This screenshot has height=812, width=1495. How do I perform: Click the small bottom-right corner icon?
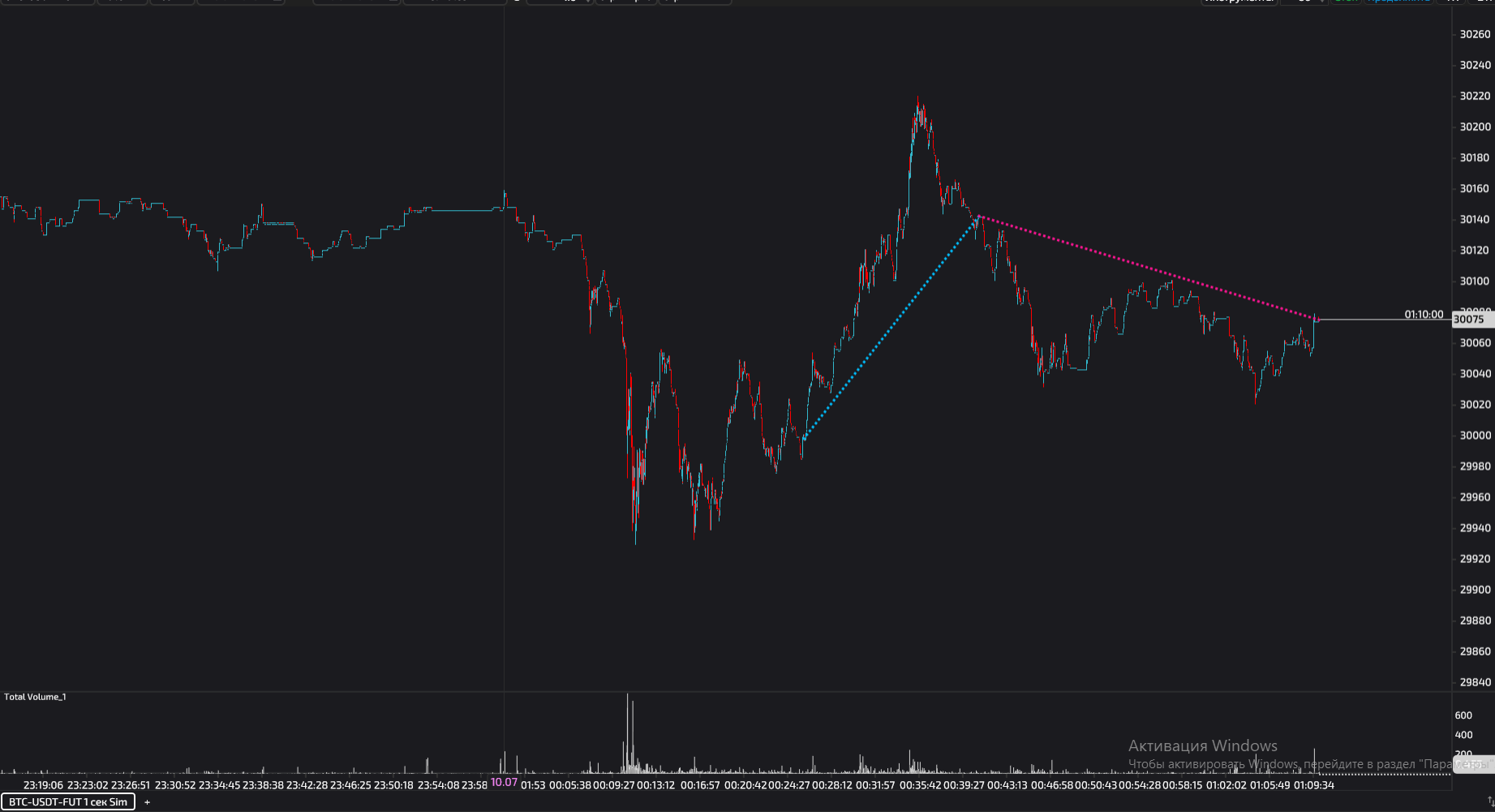point(1489,802)
